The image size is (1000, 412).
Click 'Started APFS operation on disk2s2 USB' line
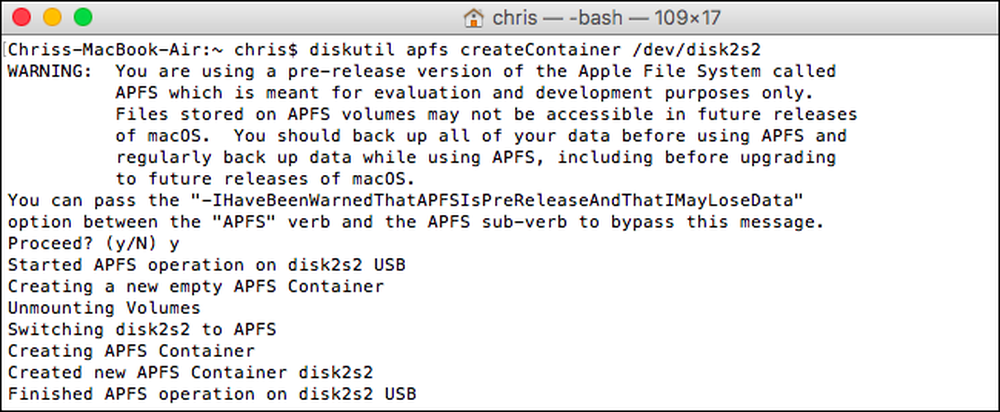click(207, 265)
